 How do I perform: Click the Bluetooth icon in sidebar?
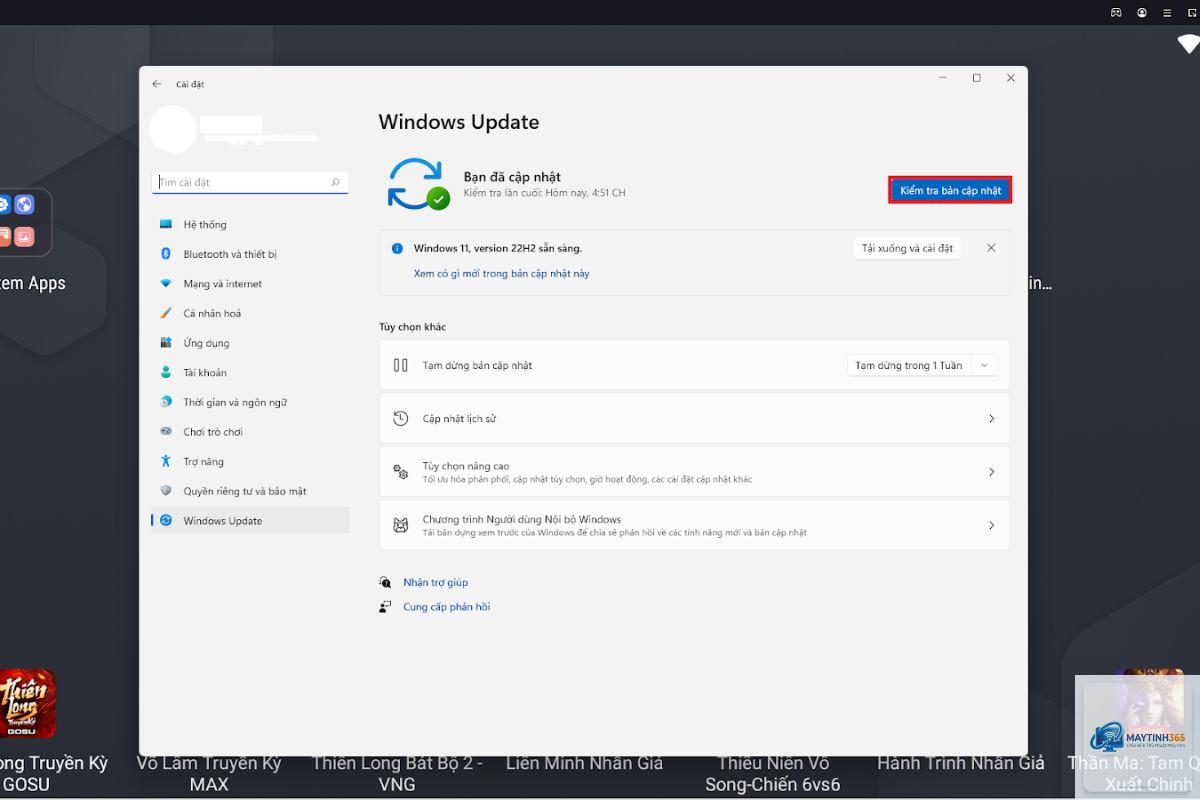pos(166,254)
